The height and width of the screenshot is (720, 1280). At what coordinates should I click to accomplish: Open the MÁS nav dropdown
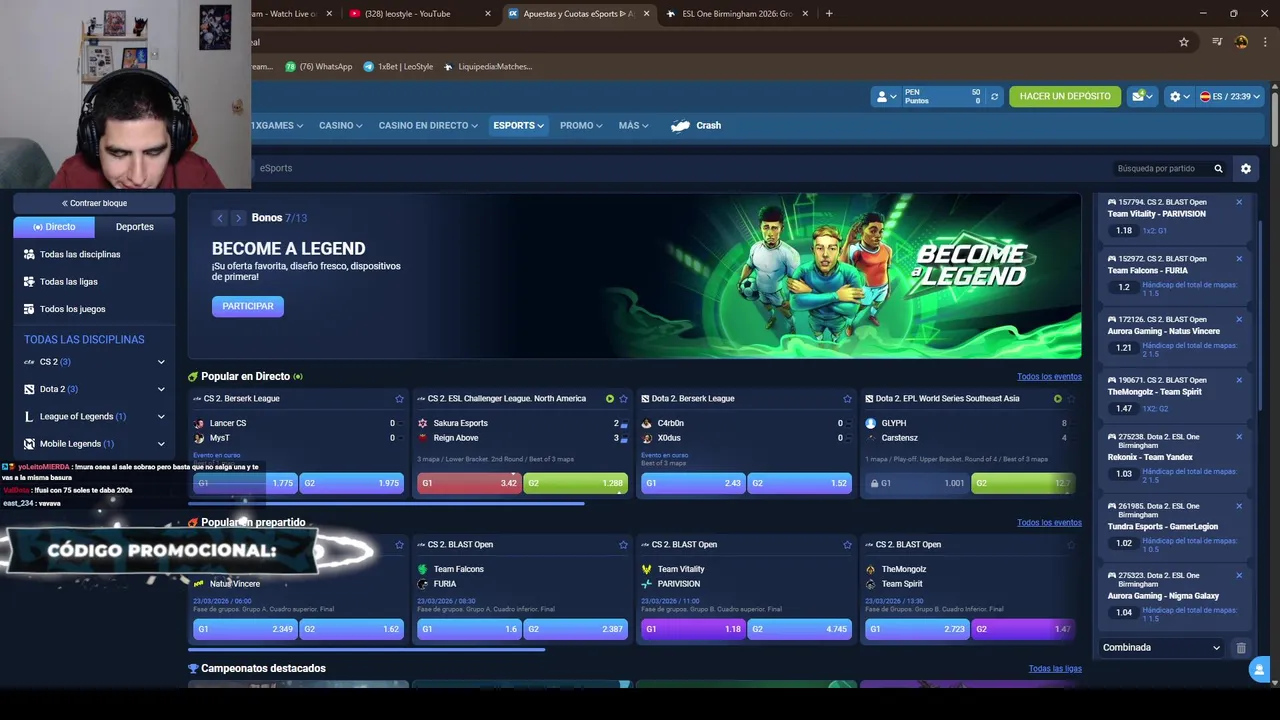pos(633,126)
